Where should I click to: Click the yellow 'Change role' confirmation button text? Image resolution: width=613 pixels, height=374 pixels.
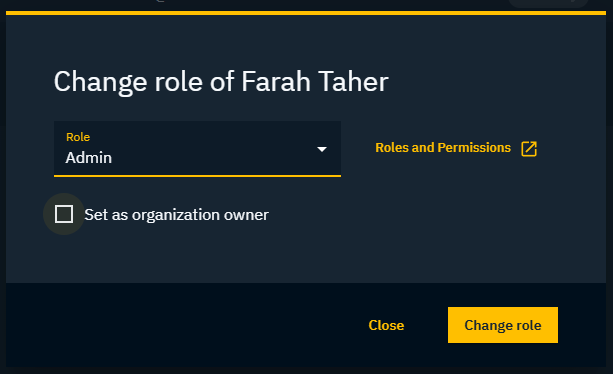tap(503, 325)
